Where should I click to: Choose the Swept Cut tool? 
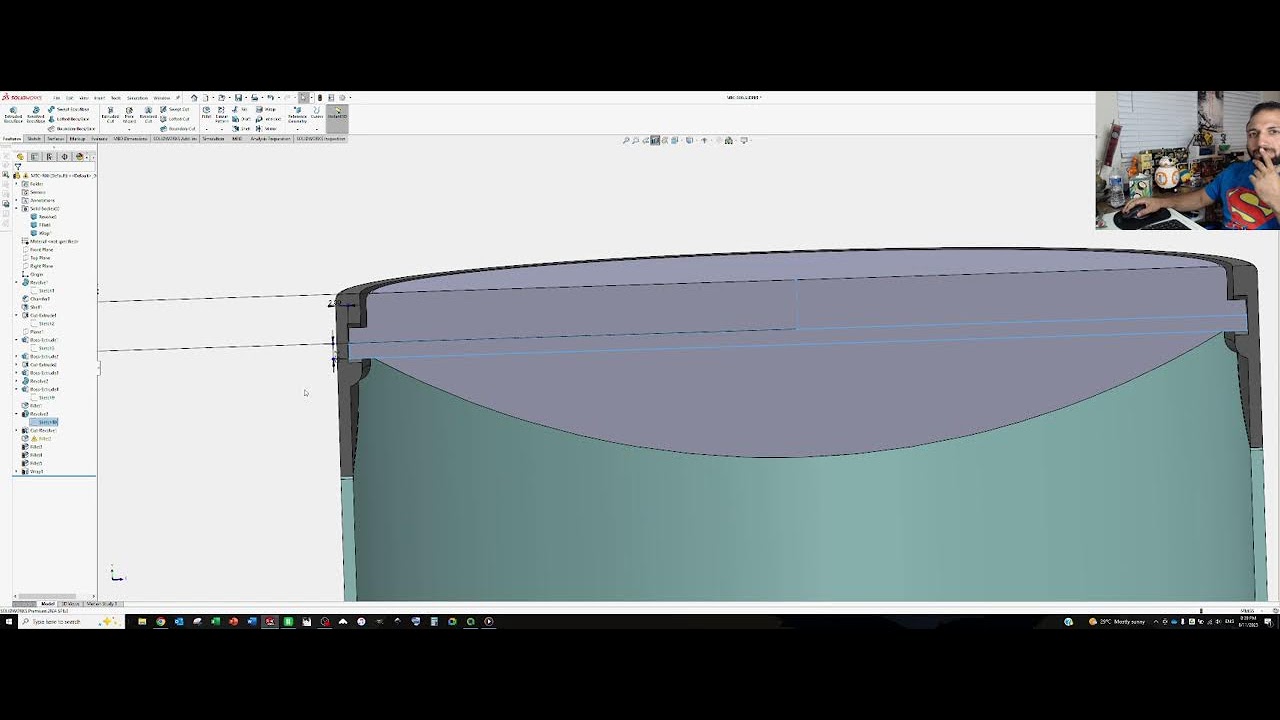click(174, 109)
